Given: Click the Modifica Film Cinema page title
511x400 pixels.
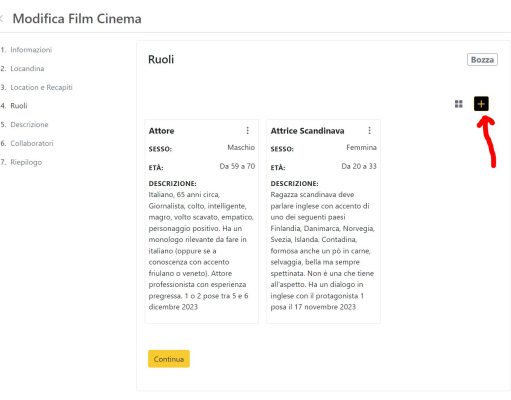Looking at the screenshot, I should (x=77, y=19).
